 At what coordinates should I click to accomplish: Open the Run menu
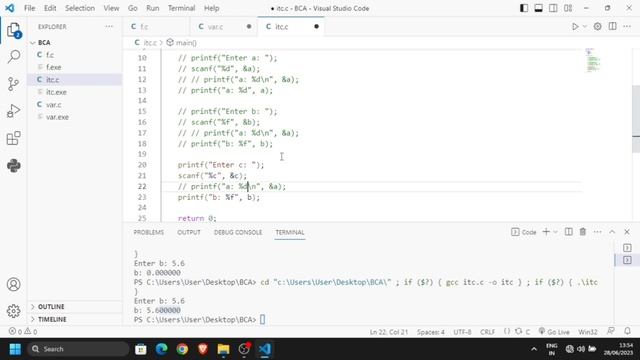(x=153, y=8)
